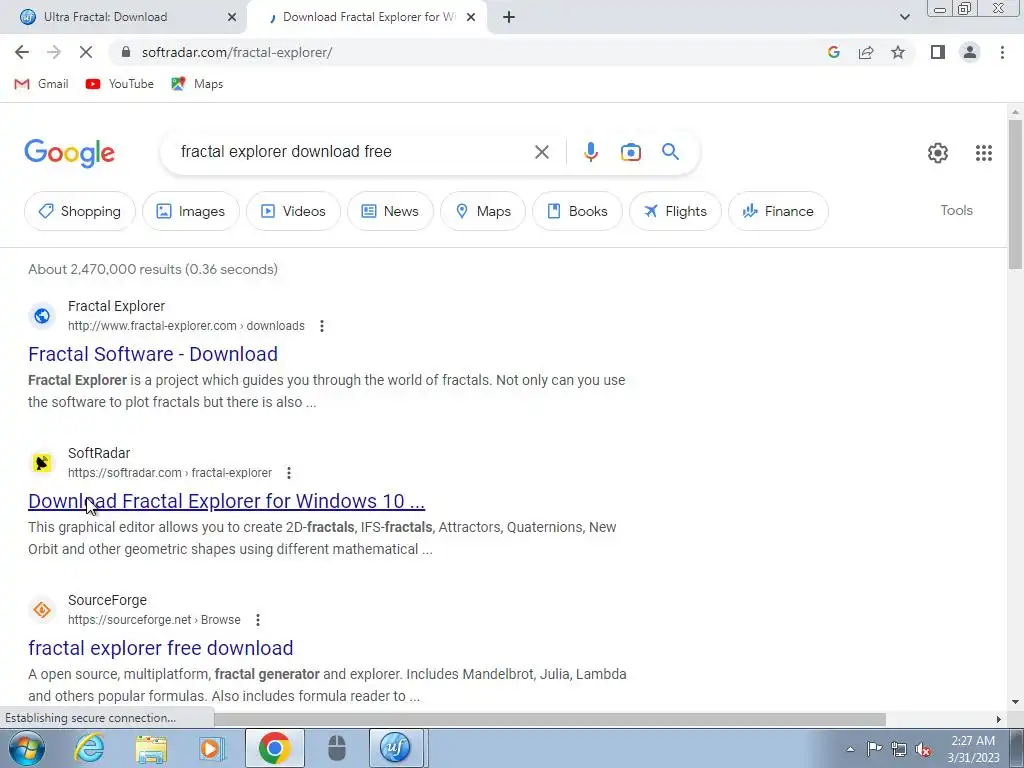Open Gmail bookmark
1024x768 pixels.
41,84
